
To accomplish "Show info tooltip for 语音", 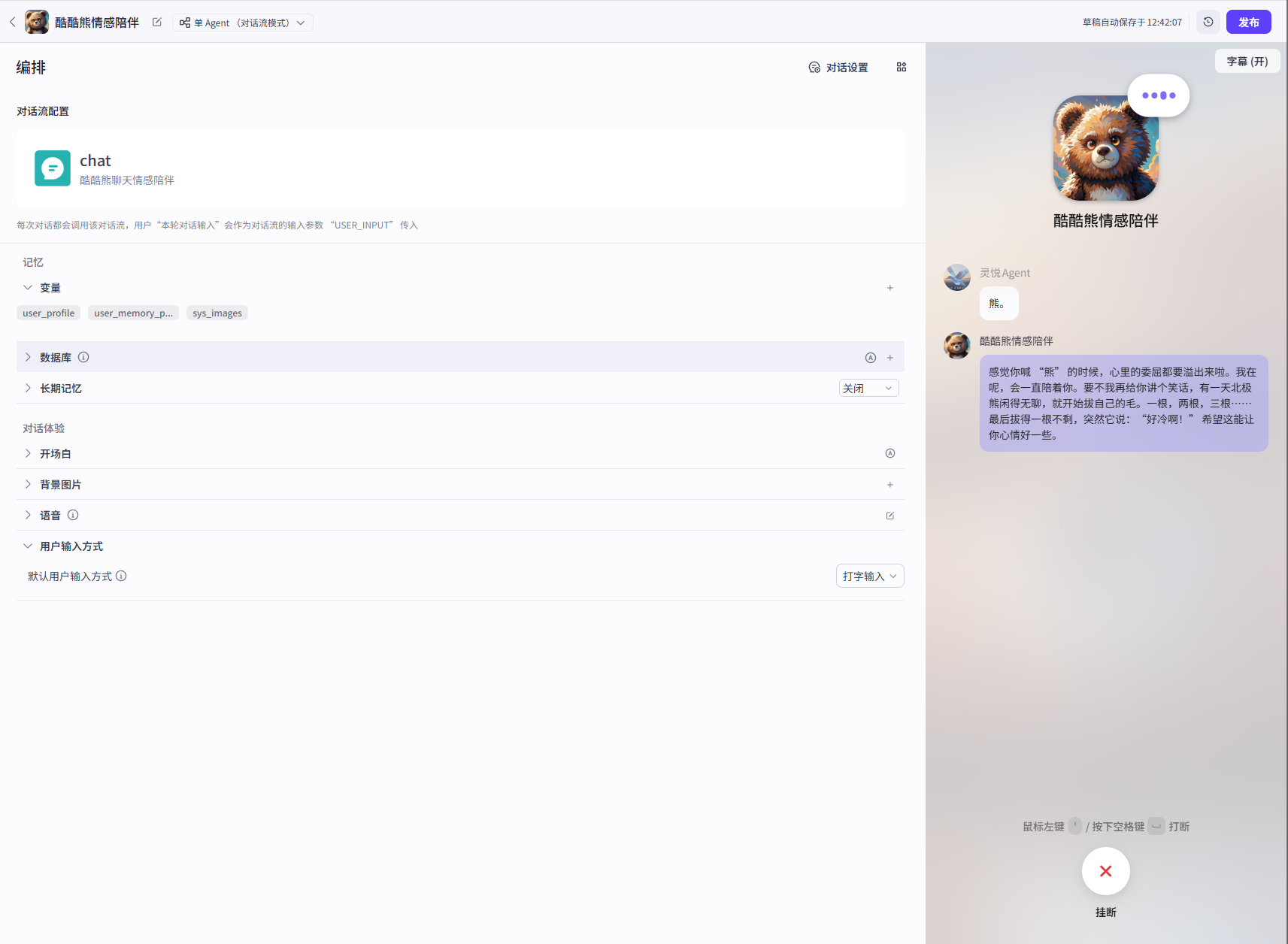I will click(x=73, y=516).
